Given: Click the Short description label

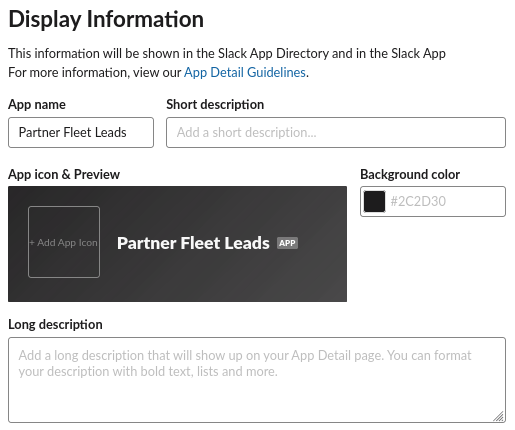Looking at the screenshot, I should (215, 104).
